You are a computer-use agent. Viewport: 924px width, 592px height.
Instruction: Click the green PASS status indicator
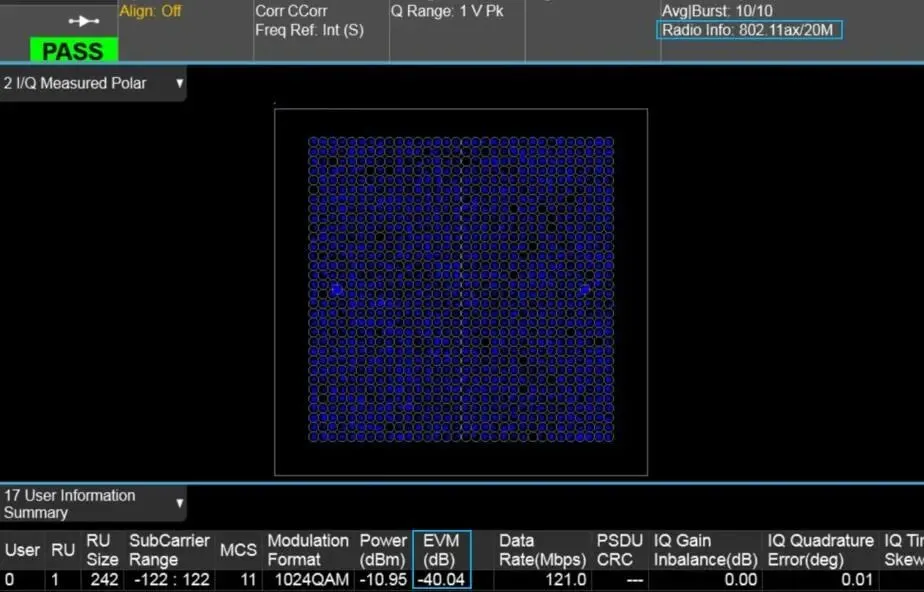74,50
